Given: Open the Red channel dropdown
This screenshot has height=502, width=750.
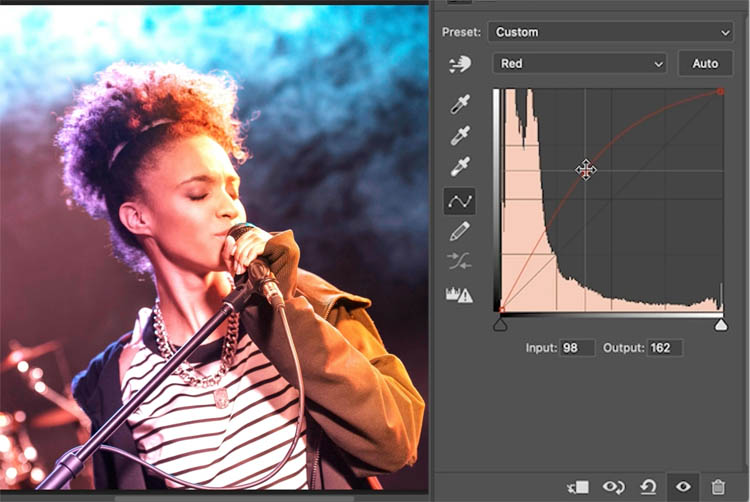Looking at the screenshot, I should pos(580,64).
